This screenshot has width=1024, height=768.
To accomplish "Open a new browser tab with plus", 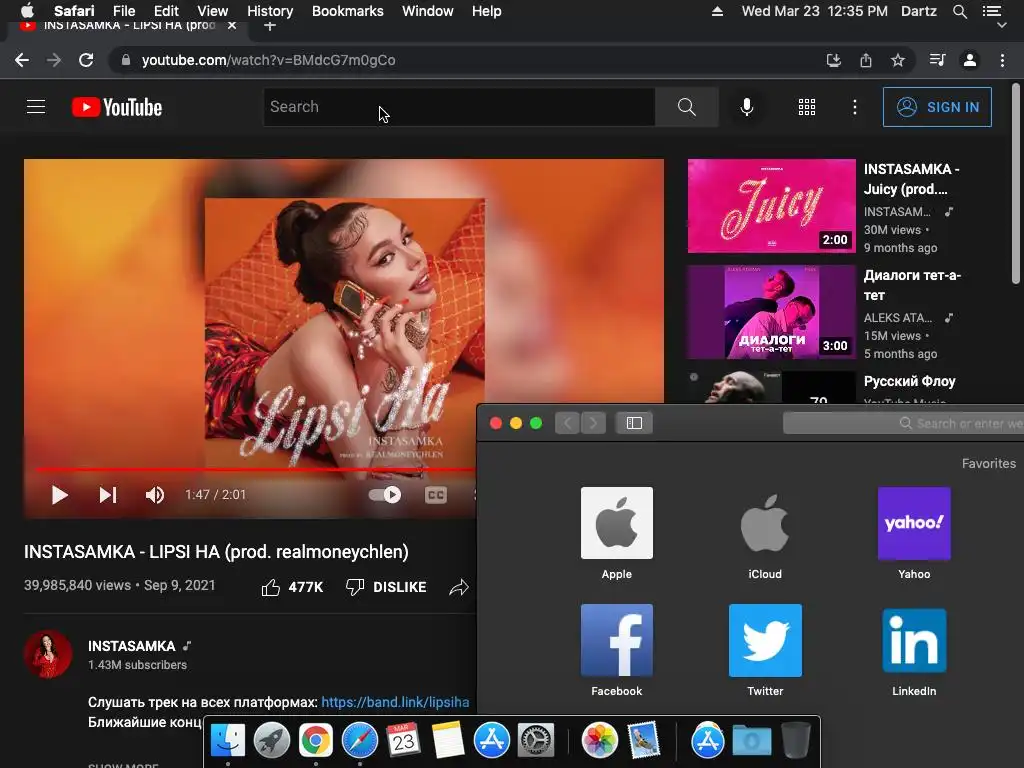I will (270, 26).
